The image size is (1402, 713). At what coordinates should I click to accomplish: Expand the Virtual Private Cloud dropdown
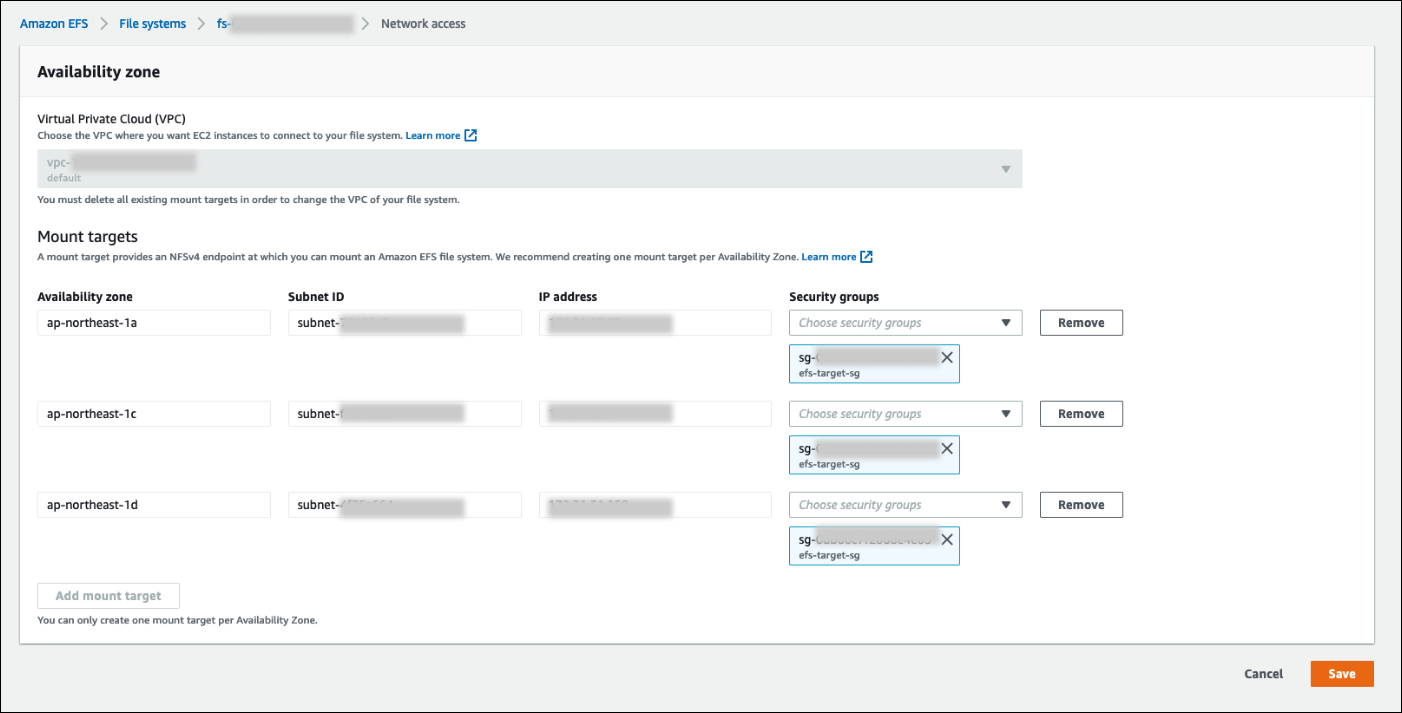coord(529,169)
